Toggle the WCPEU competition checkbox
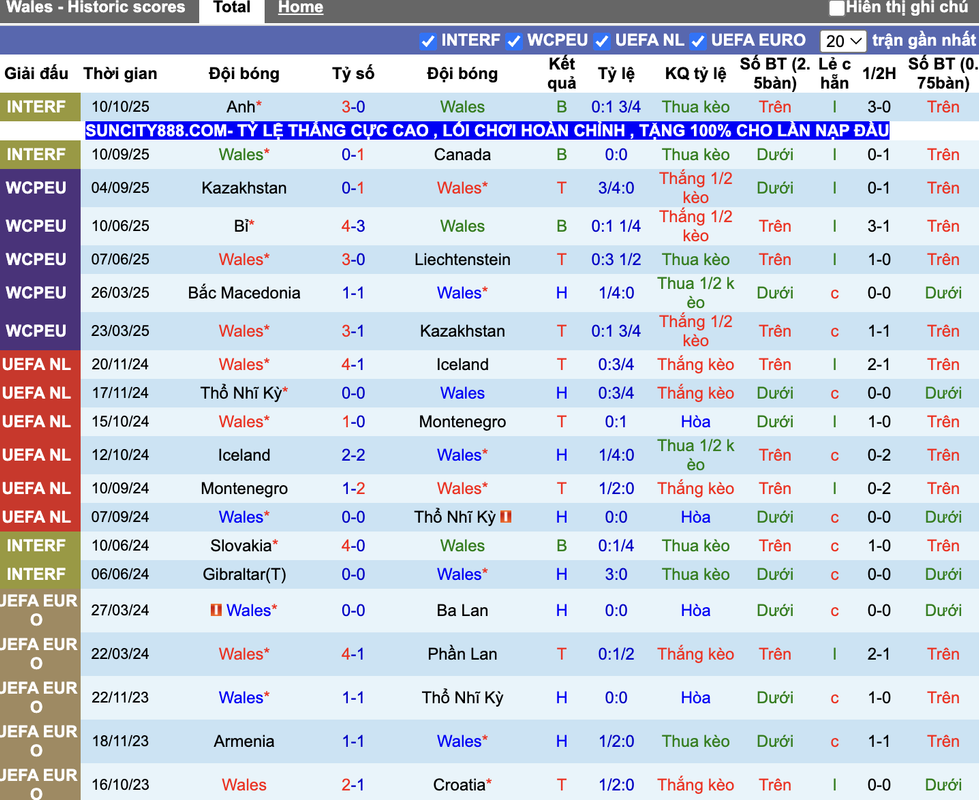The image size is (979, 800). pyautogui.click(x=514, y=41)
